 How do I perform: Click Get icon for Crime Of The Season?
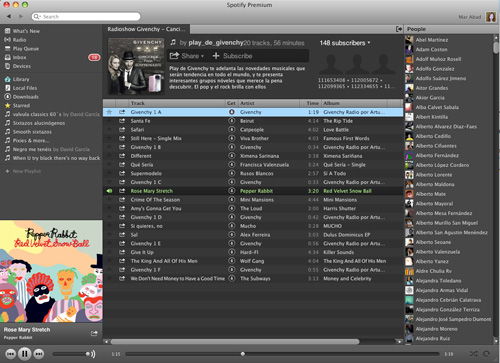click(x=232, y=199)
